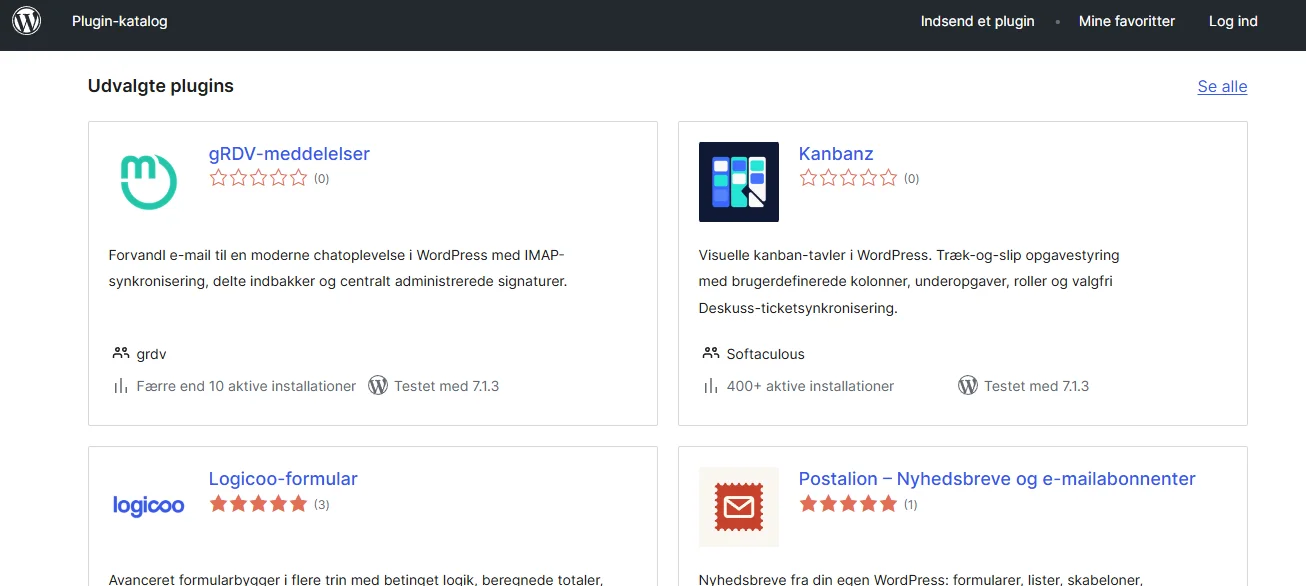Go to Indsend et plugin
1306x586 pixels.
tap(978, 21)
